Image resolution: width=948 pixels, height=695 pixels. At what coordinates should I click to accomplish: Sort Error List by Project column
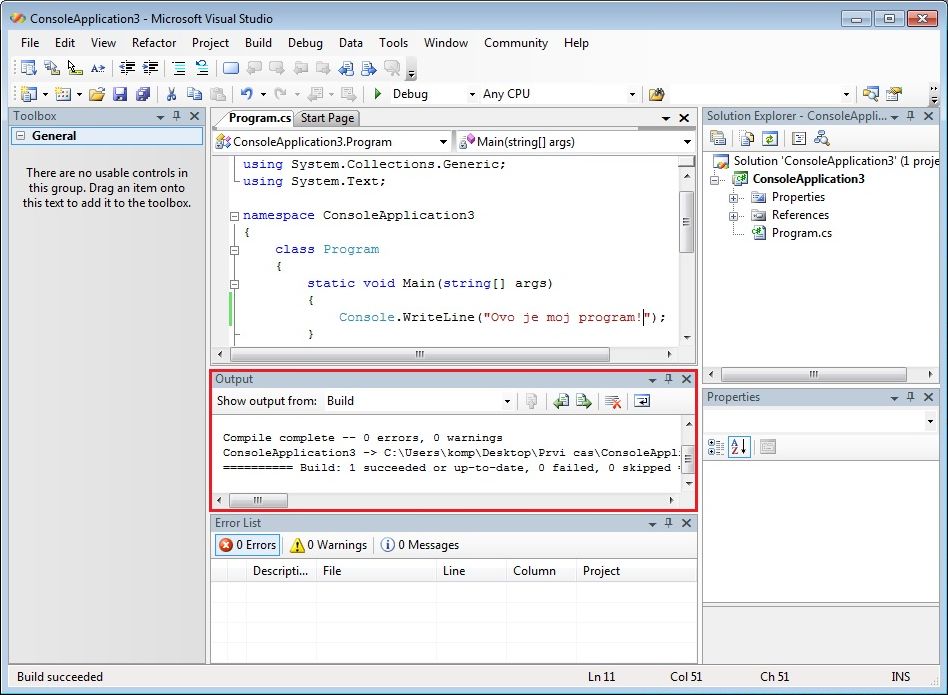pyautogui.click(x=636, y=571)
